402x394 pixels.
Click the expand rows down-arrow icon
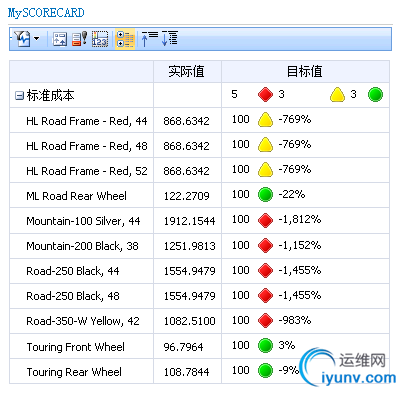click(170, 39)
